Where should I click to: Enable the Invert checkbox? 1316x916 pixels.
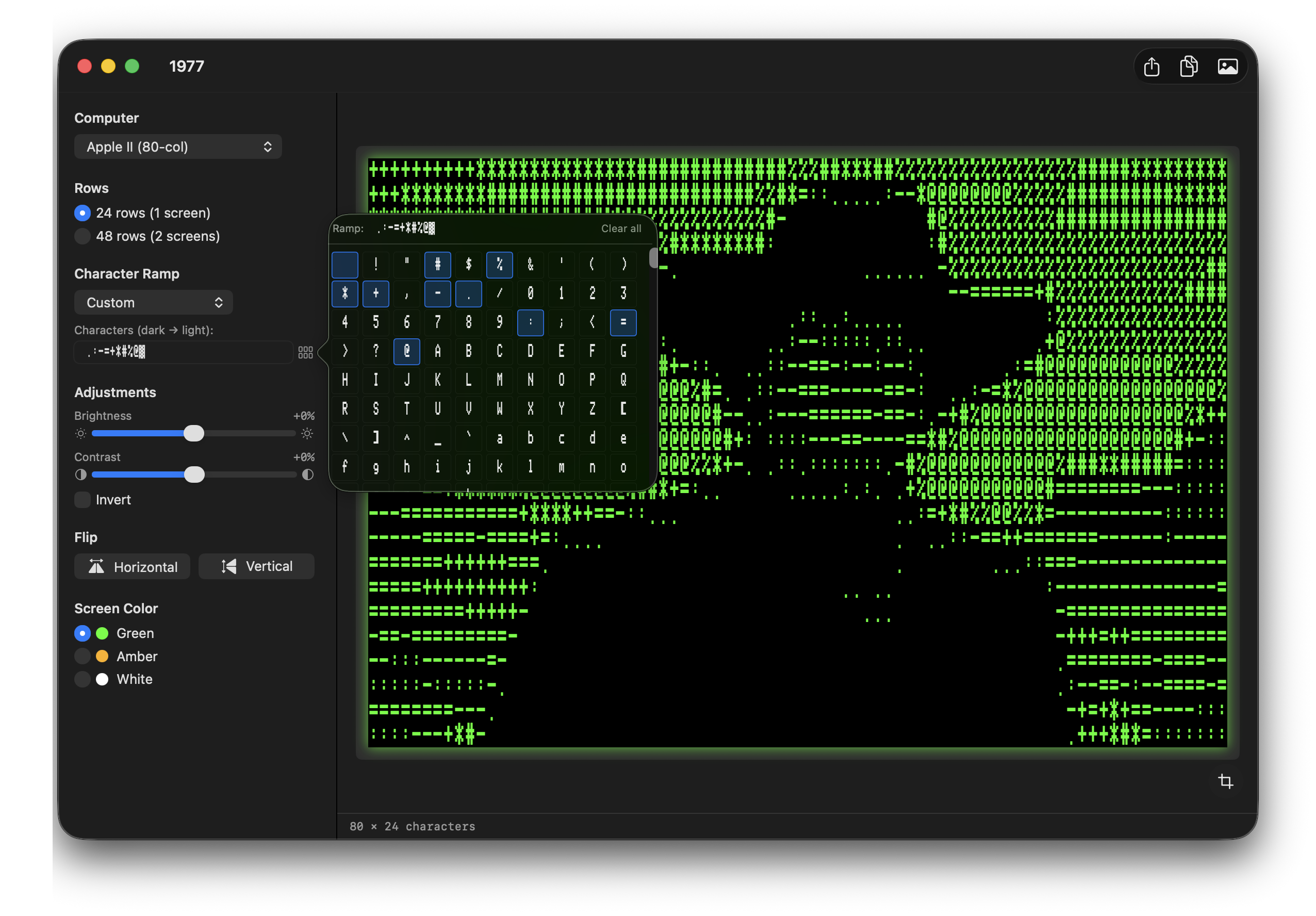pos(83,500)
